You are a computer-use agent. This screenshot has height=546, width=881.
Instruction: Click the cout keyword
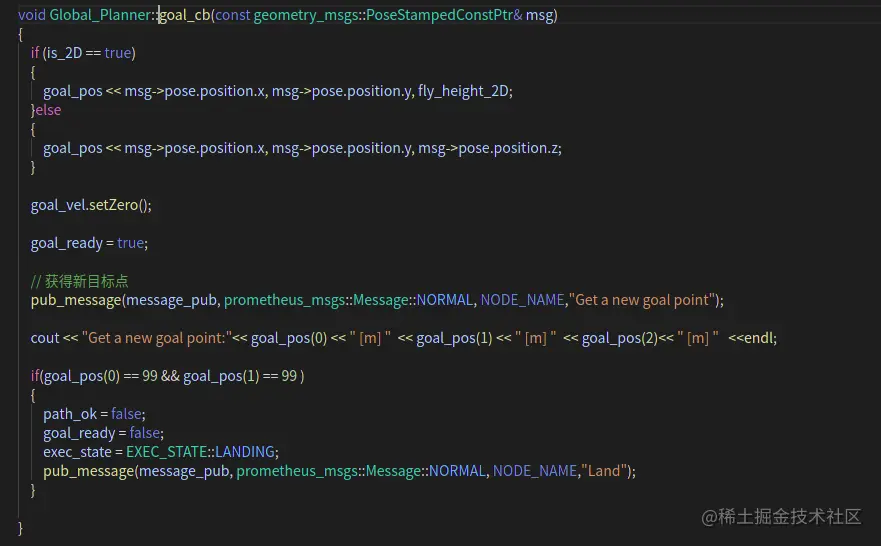pyautogui.click(x=45, y=338)
